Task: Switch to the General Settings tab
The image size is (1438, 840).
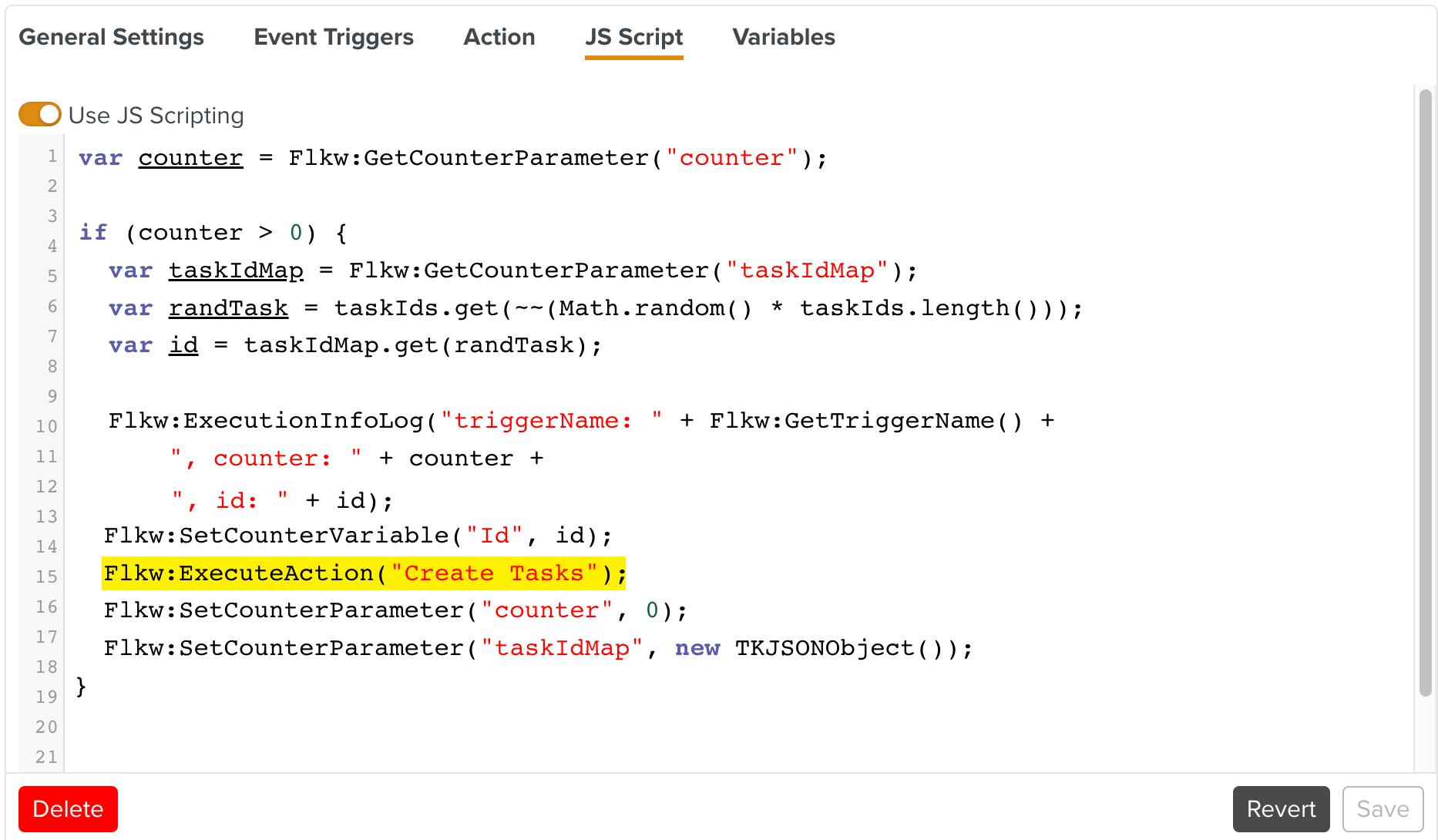Action: (x=111, y=37)
